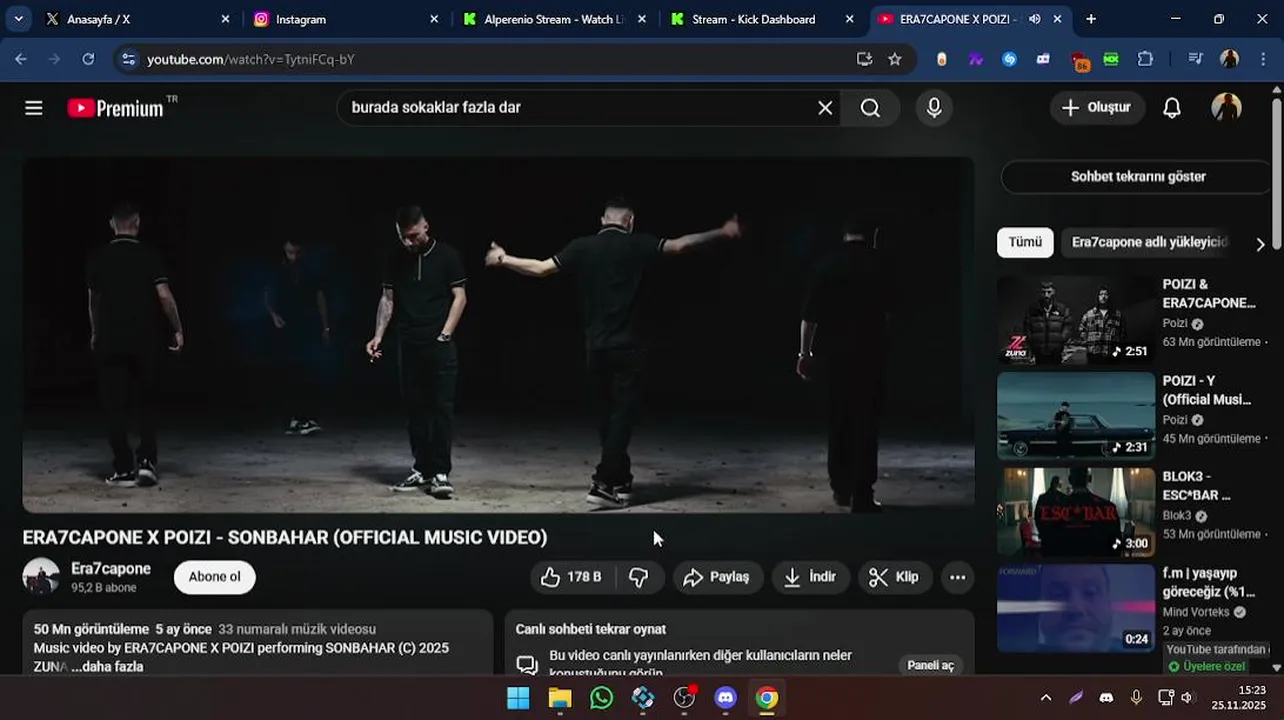Open chat replay with Paneli aç

(x=930, y=665)
